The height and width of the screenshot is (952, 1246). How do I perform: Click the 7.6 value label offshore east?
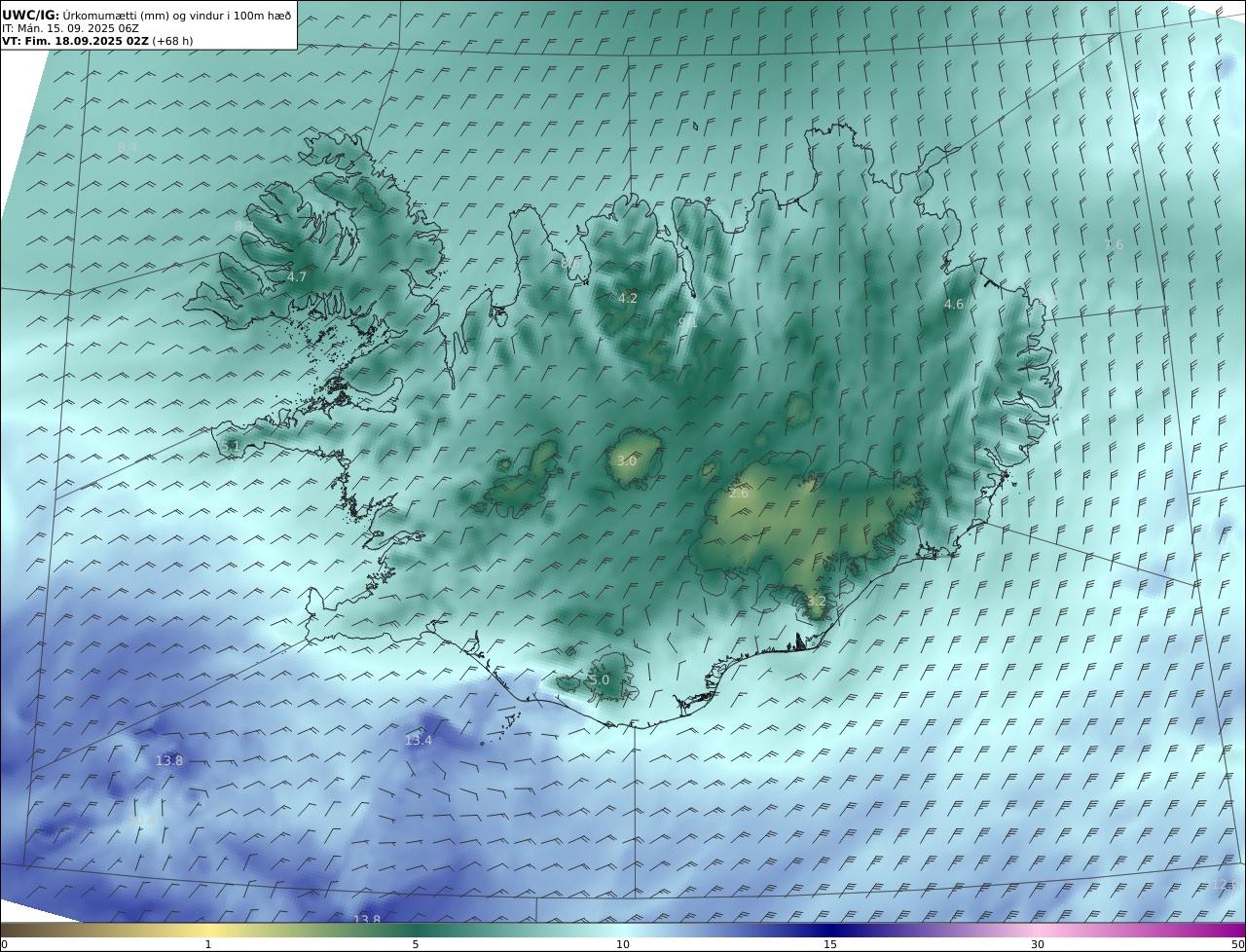click(x=1114, y=244)
